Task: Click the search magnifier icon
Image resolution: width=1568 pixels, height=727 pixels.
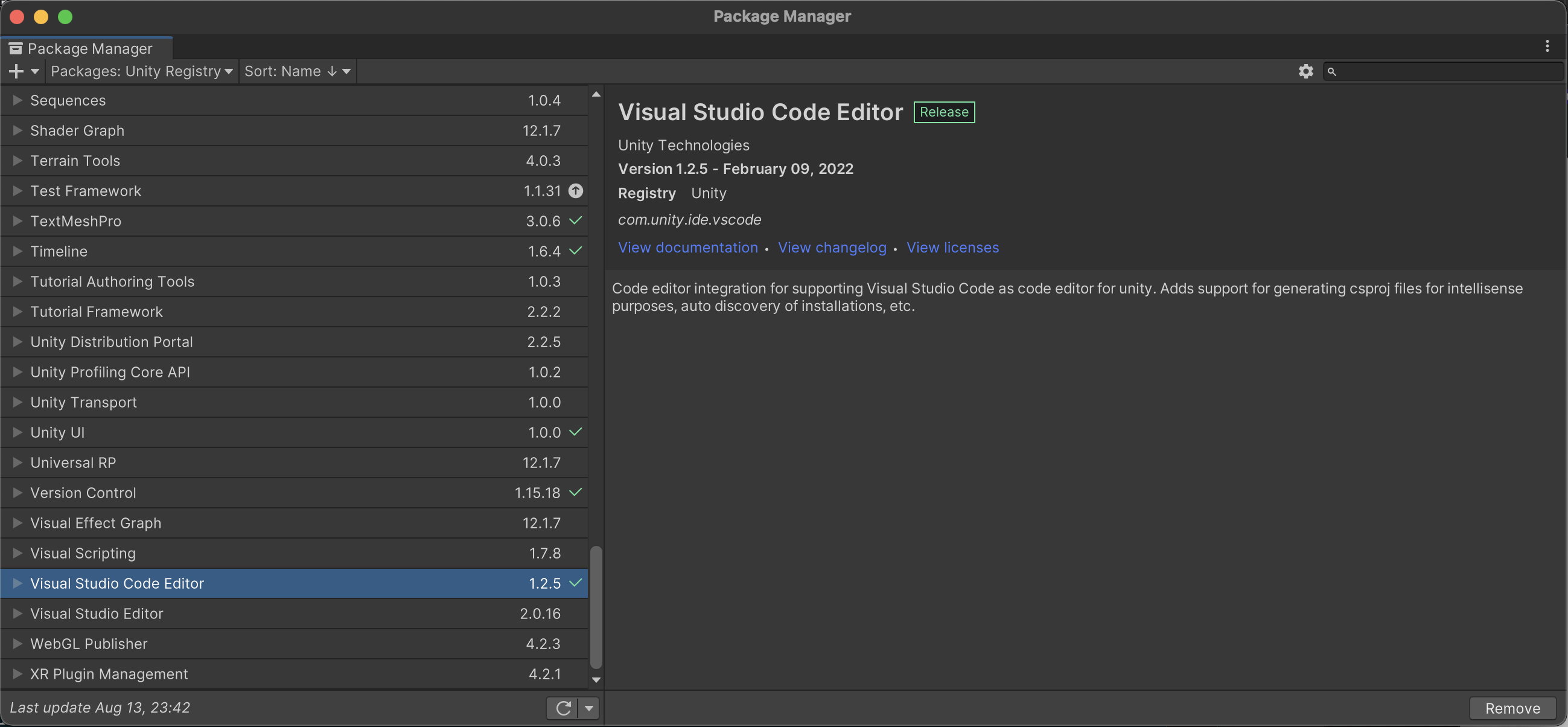Action: coord(1333,71)
